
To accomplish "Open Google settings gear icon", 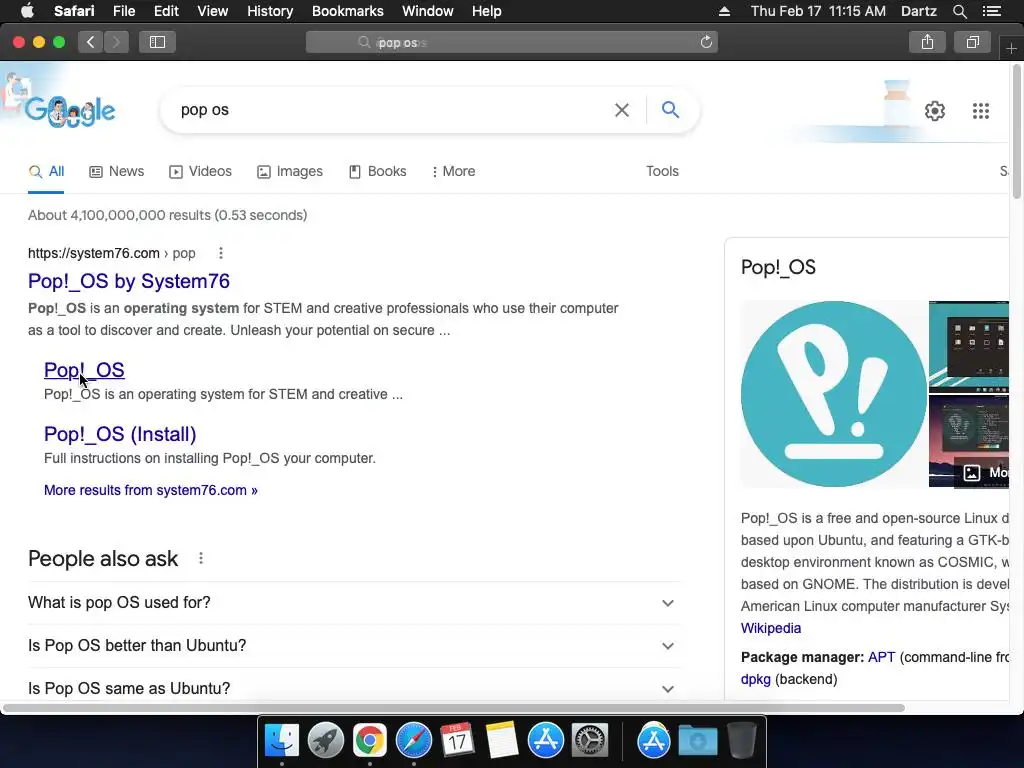I will click(935, 111).
